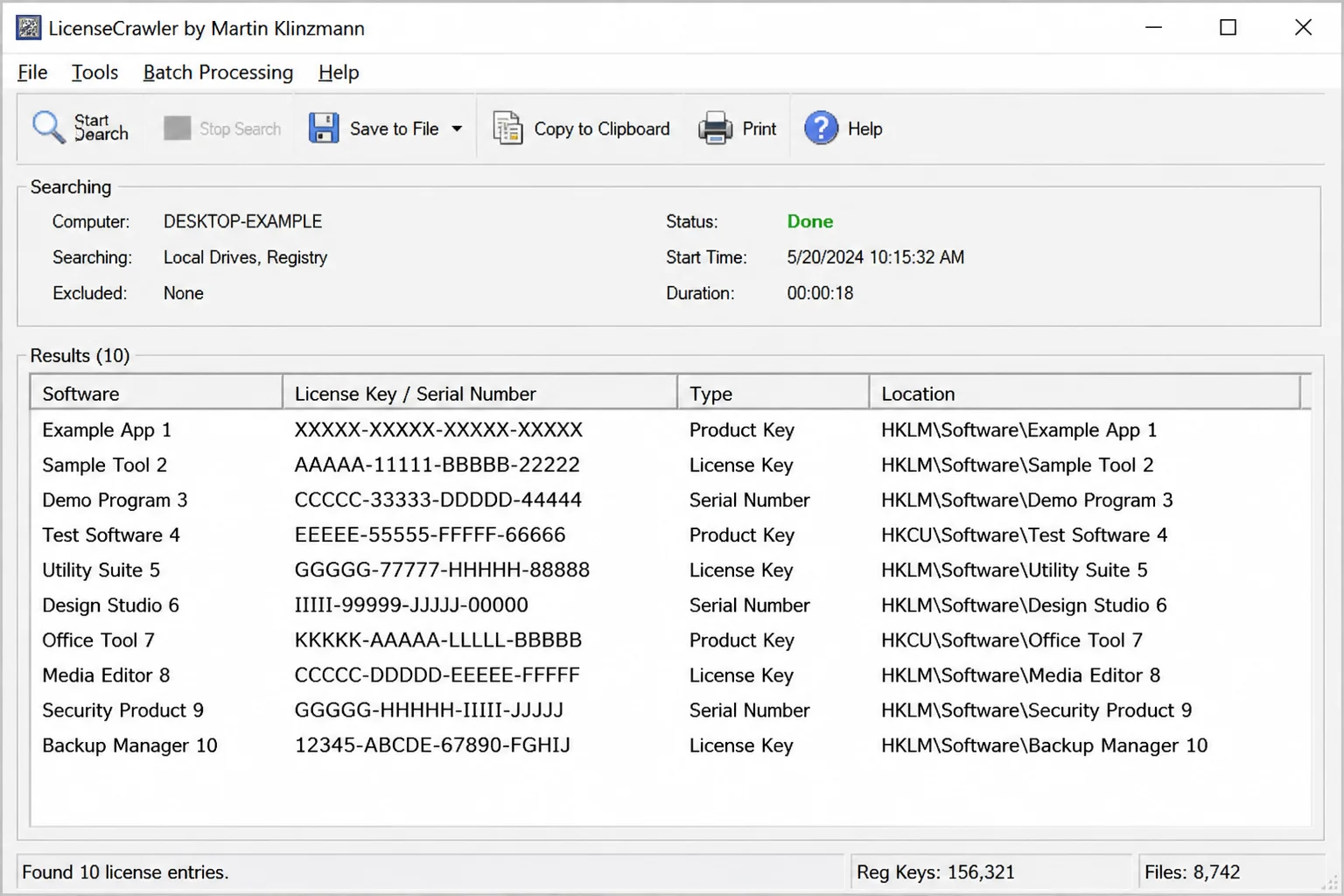Click the Copy to Clipboard document icon

point(507,128)
